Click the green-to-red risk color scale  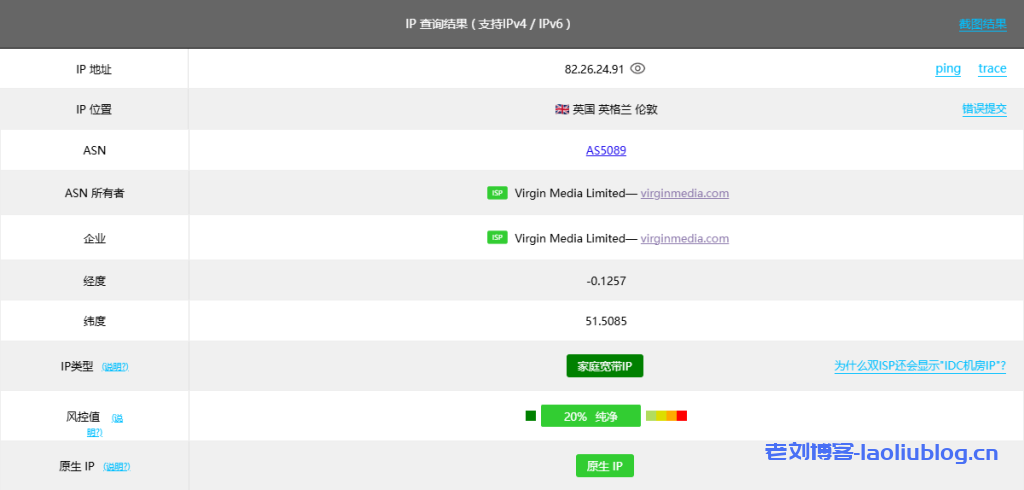tap(666, 416)
